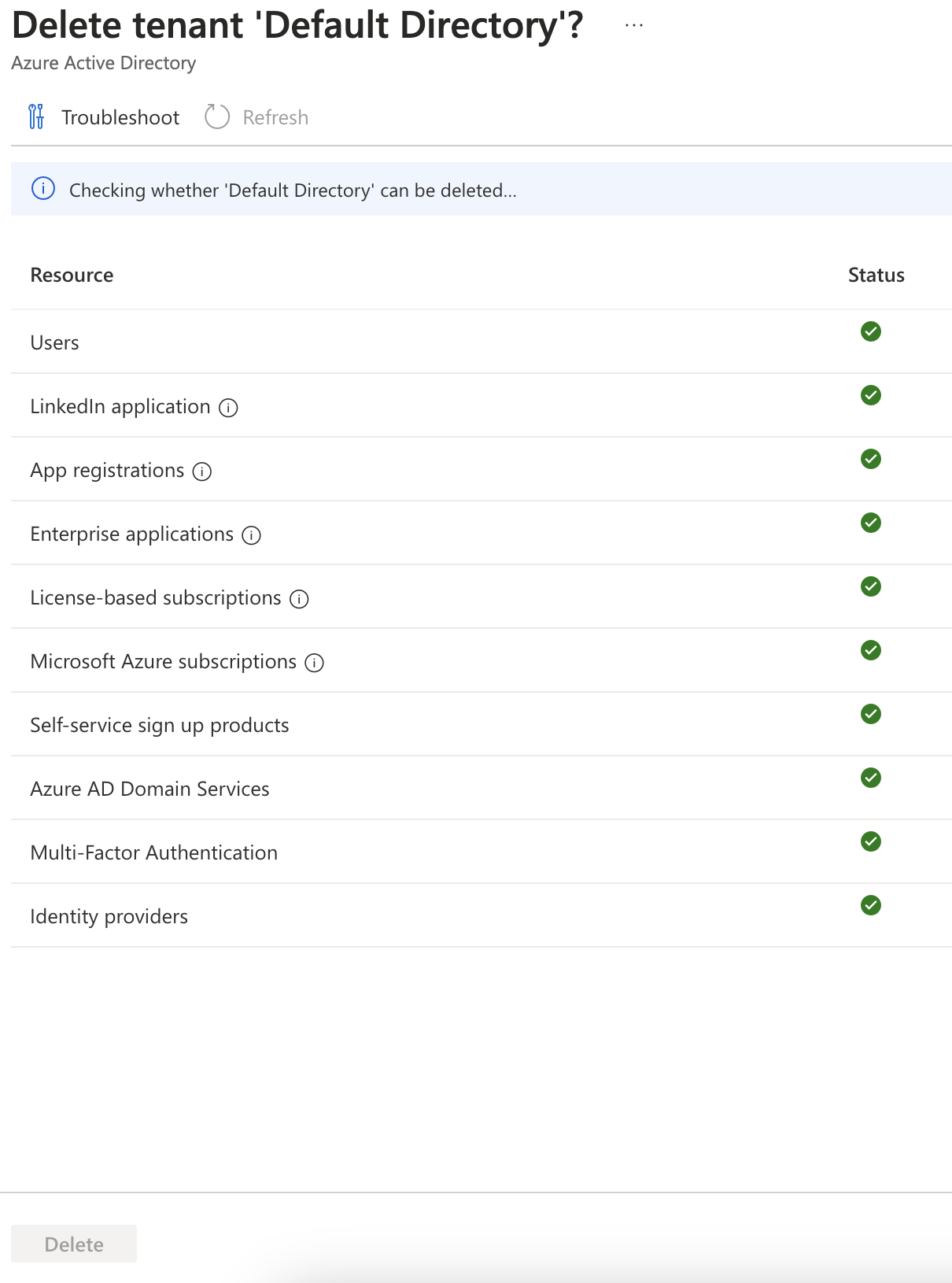952x1283 pixels.
Task: Click the Users status checkmark
Action: [x=870, y=331]
